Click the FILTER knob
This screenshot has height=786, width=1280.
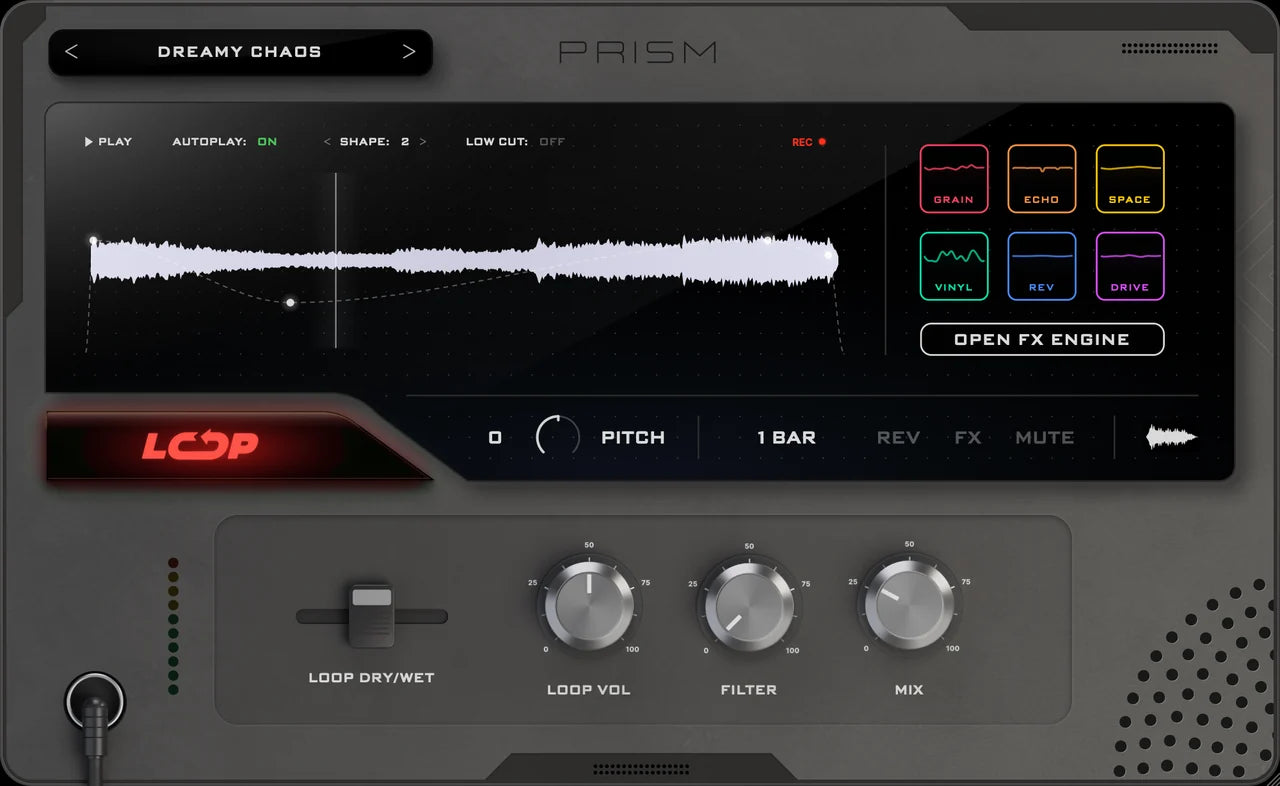coord(749,605)
